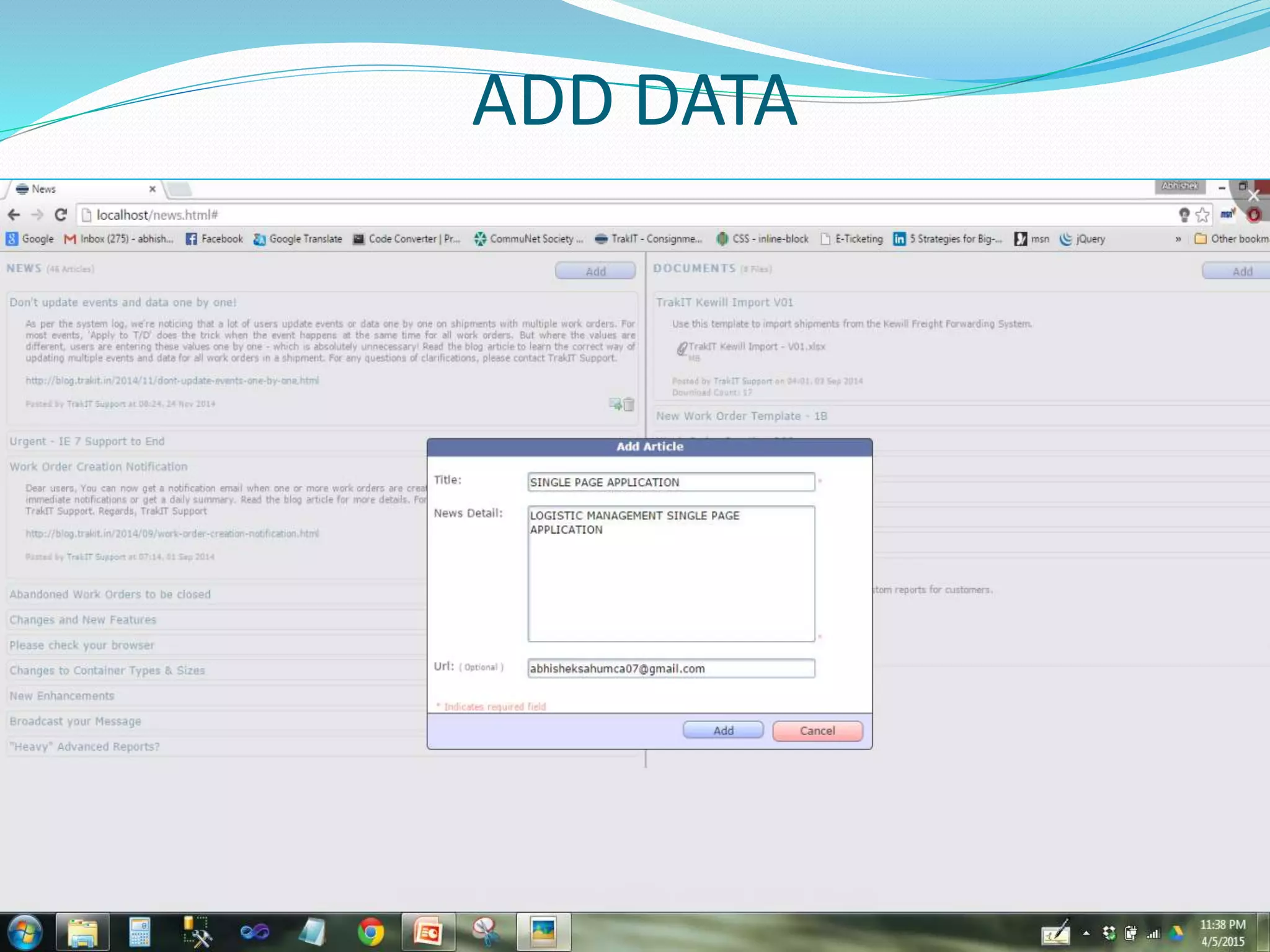This screenshot has height=952, width=1270.
Task: Open the Facebook bookmark
Action: (x=214, y=239)
